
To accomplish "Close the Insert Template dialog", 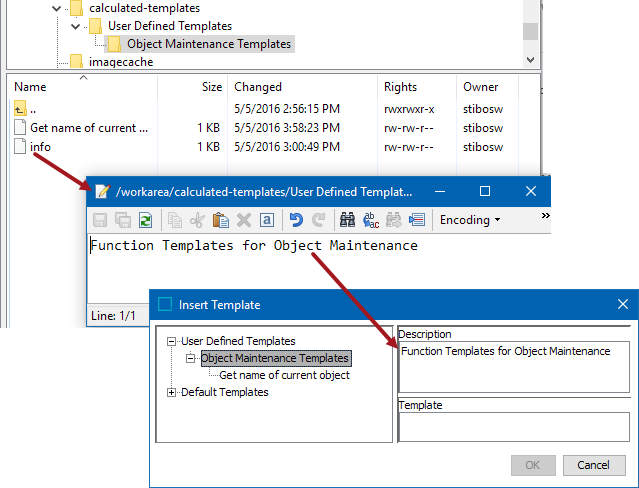I will (x=623, y=304).
